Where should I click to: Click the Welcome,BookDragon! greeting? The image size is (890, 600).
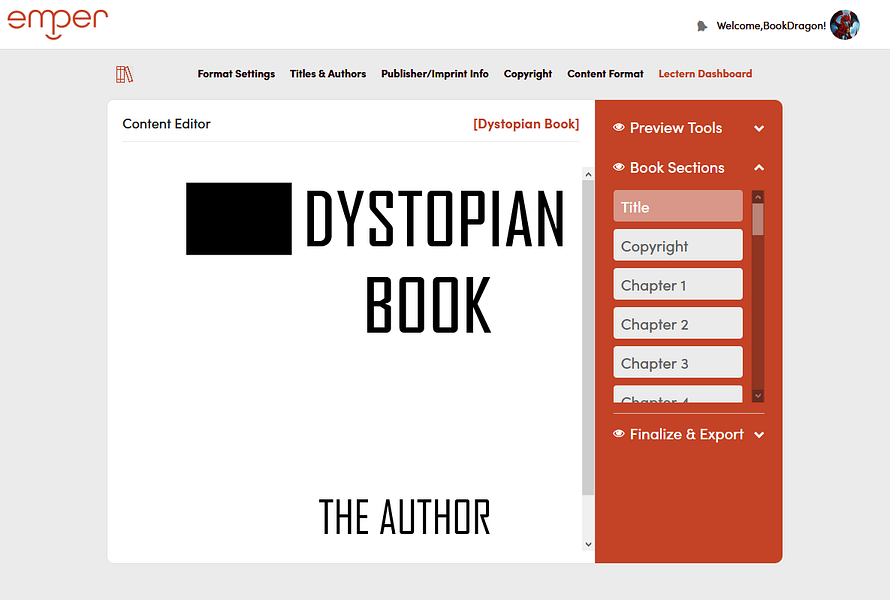[771, 26]
